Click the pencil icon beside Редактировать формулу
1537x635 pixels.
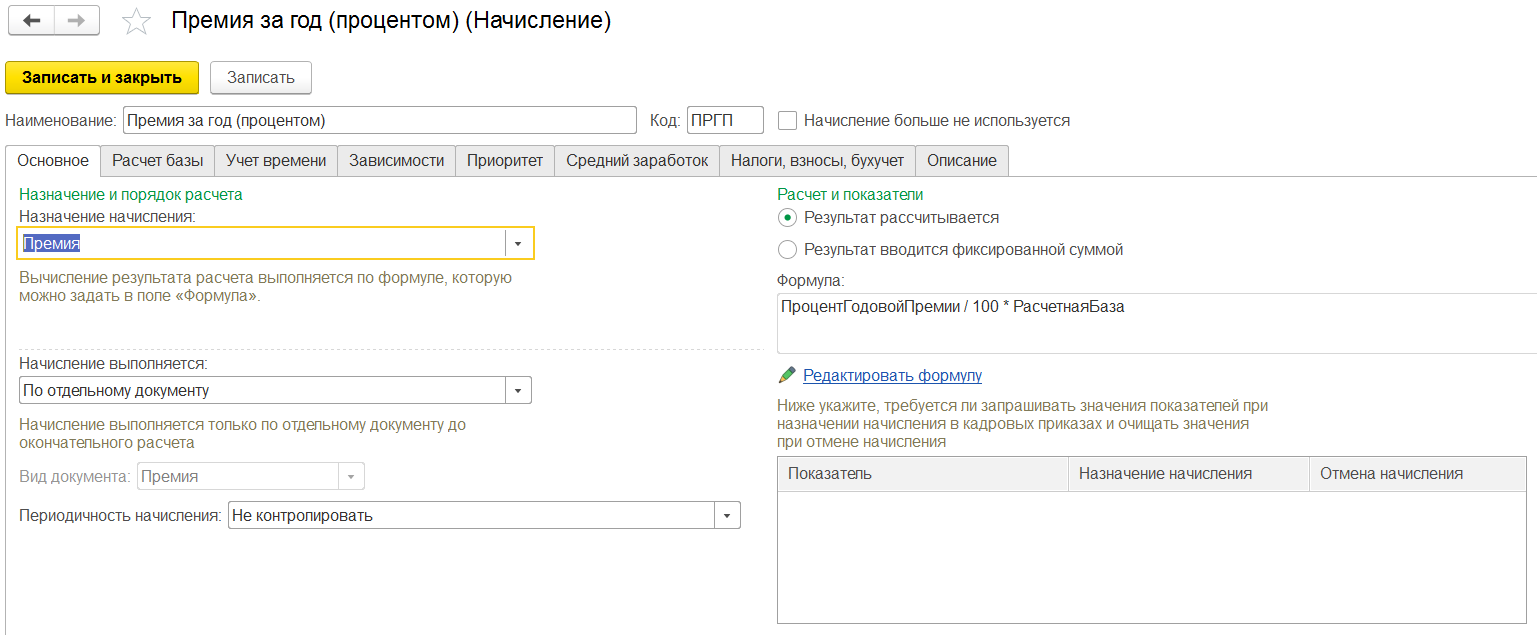787,376
